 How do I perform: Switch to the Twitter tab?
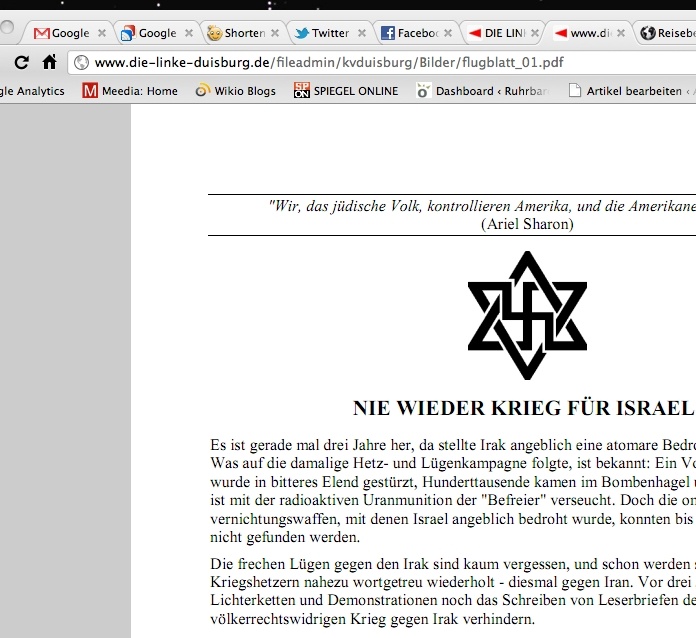click(328, 33)
